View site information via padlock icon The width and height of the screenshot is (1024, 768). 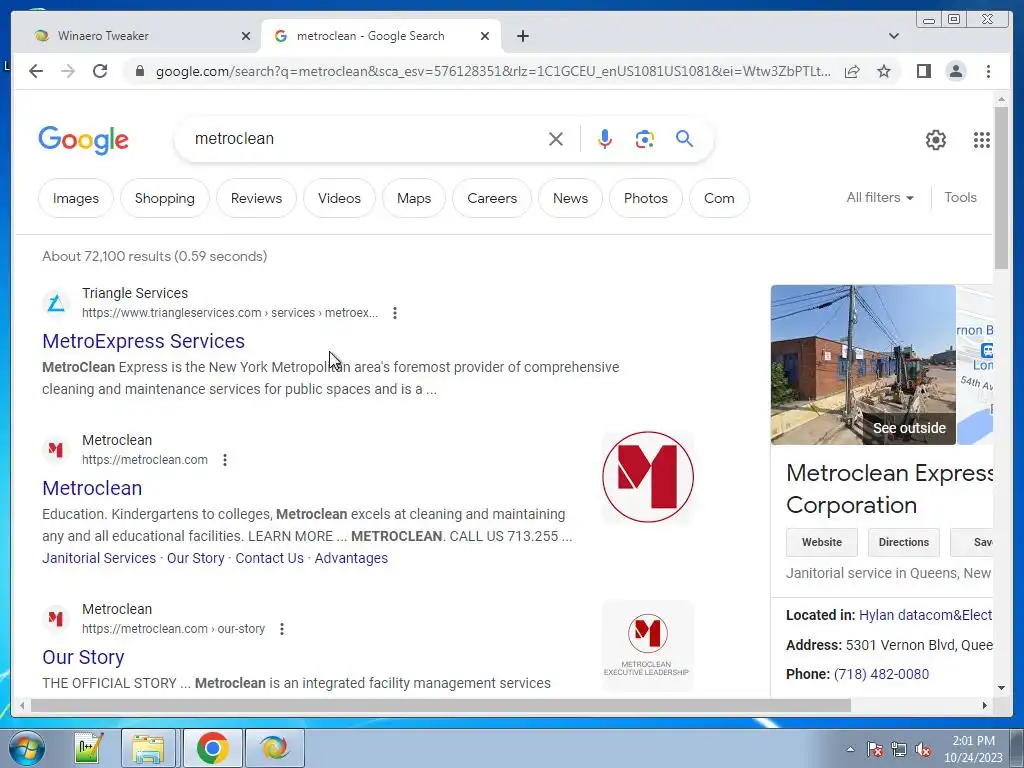pos(139,71)
